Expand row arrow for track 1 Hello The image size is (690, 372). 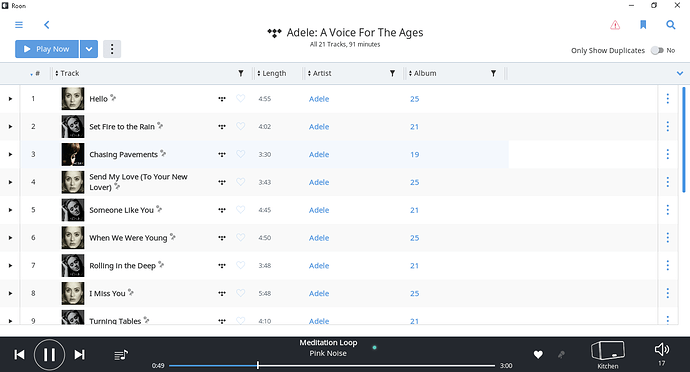(x=10, y=99)
